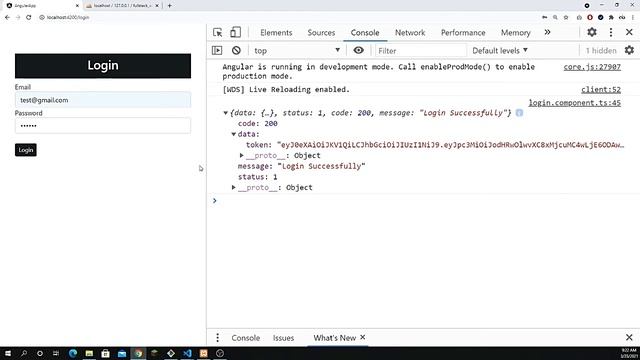Reload the page with the refresh icon
The image size is (640, 360).
click(29, 17)
